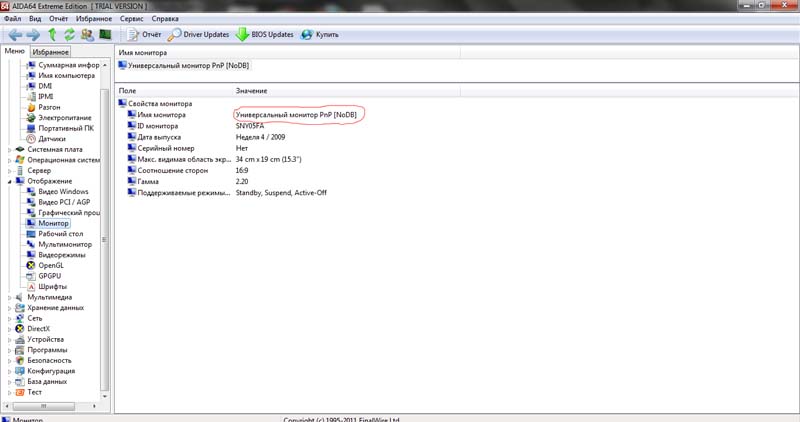Click the Конфигурация icon in tree
Screen dimensions: 800x422
(19, 371)
